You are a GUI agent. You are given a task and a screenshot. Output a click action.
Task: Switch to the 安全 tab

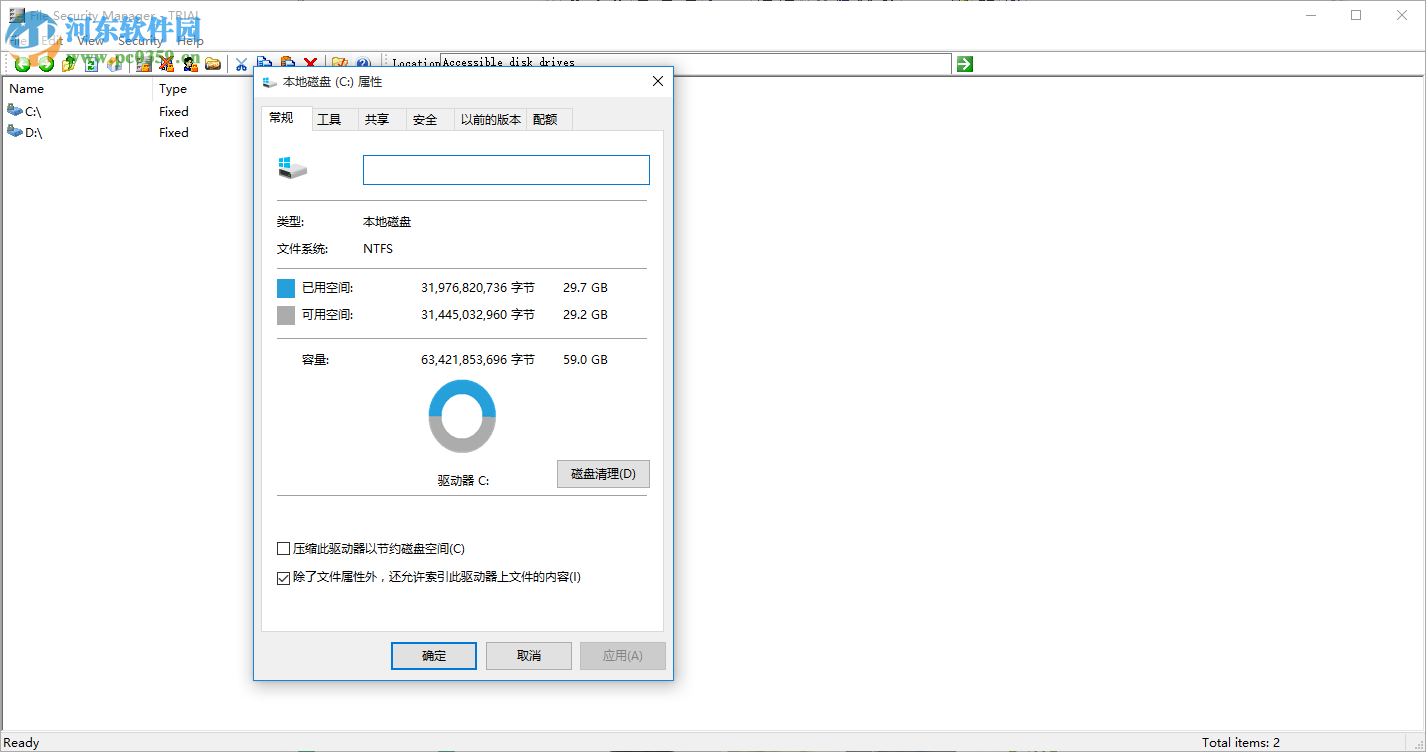426,118
